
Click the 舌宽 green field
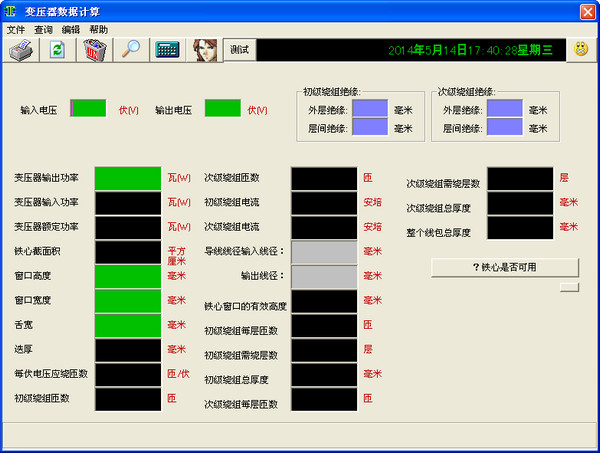pyautogui.click(x=128, y=326)
